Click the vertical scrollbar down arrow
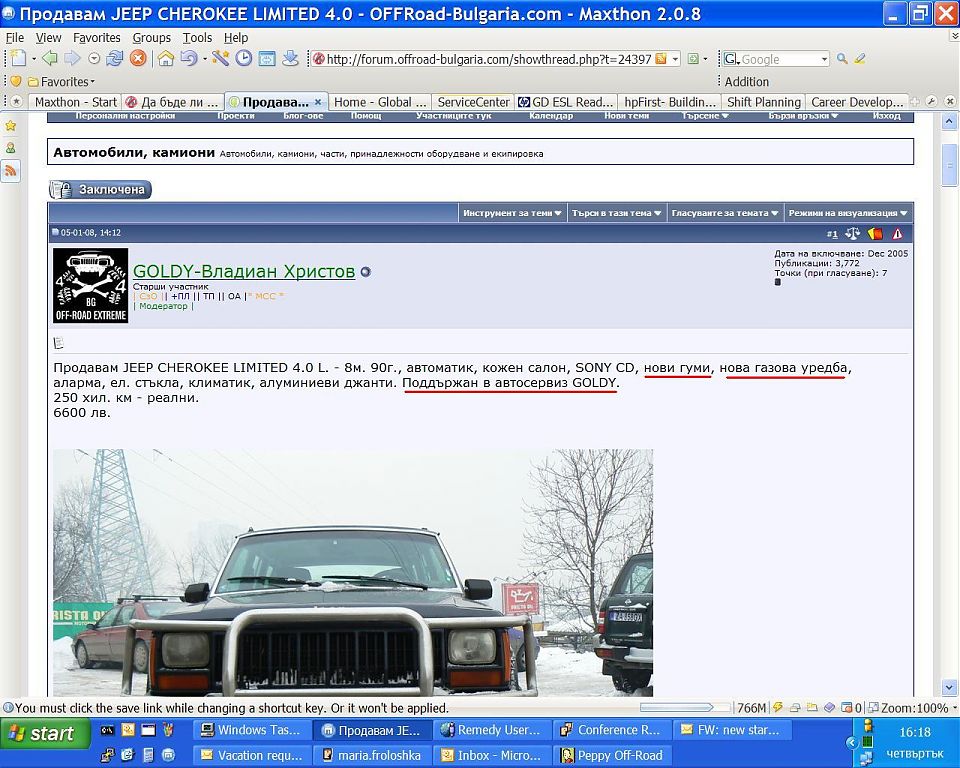 [949, 687]
